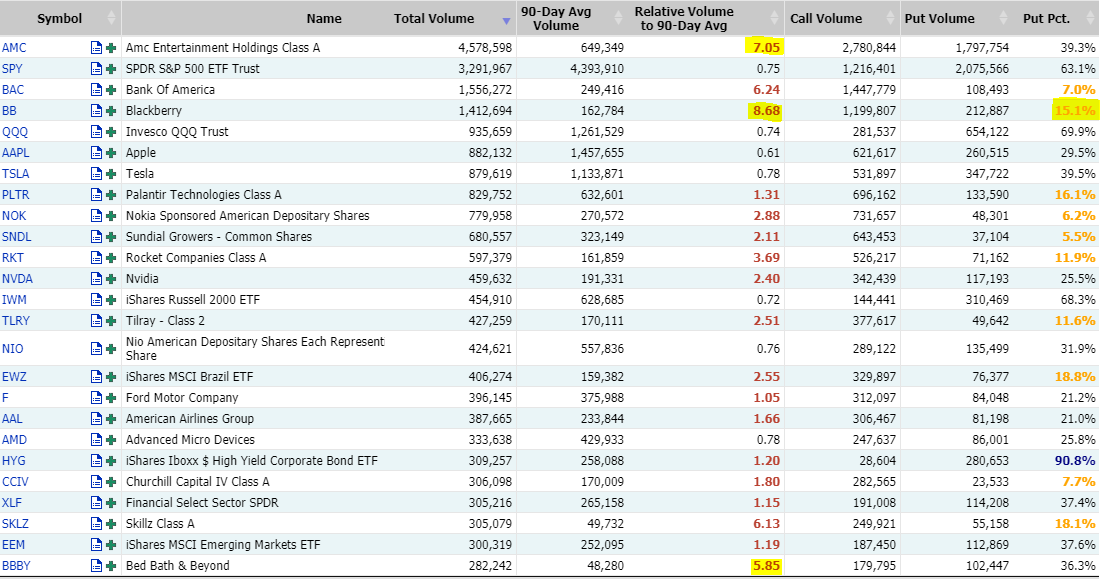This screenshot has width=1100, height=579.
Task: Open the XLF symbol link
Action: (12, 503)
